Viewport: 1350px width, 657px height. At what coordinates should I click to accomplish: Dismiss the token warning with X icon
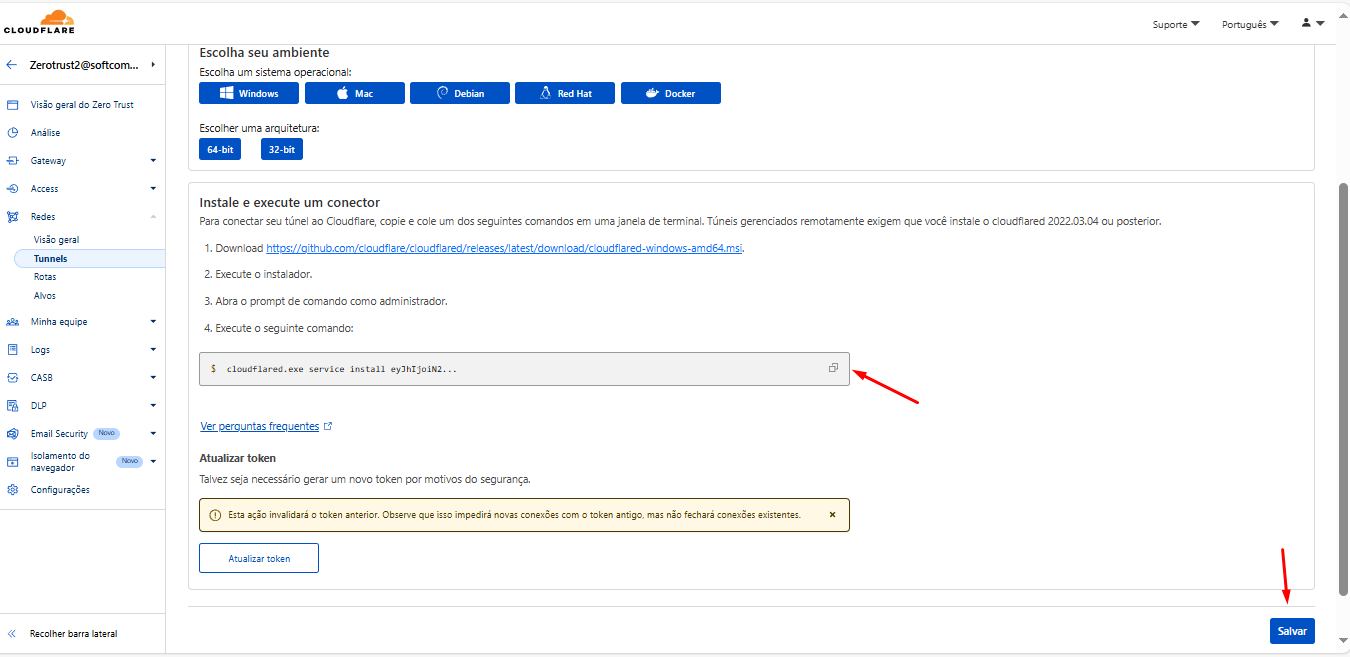(832, 515)
